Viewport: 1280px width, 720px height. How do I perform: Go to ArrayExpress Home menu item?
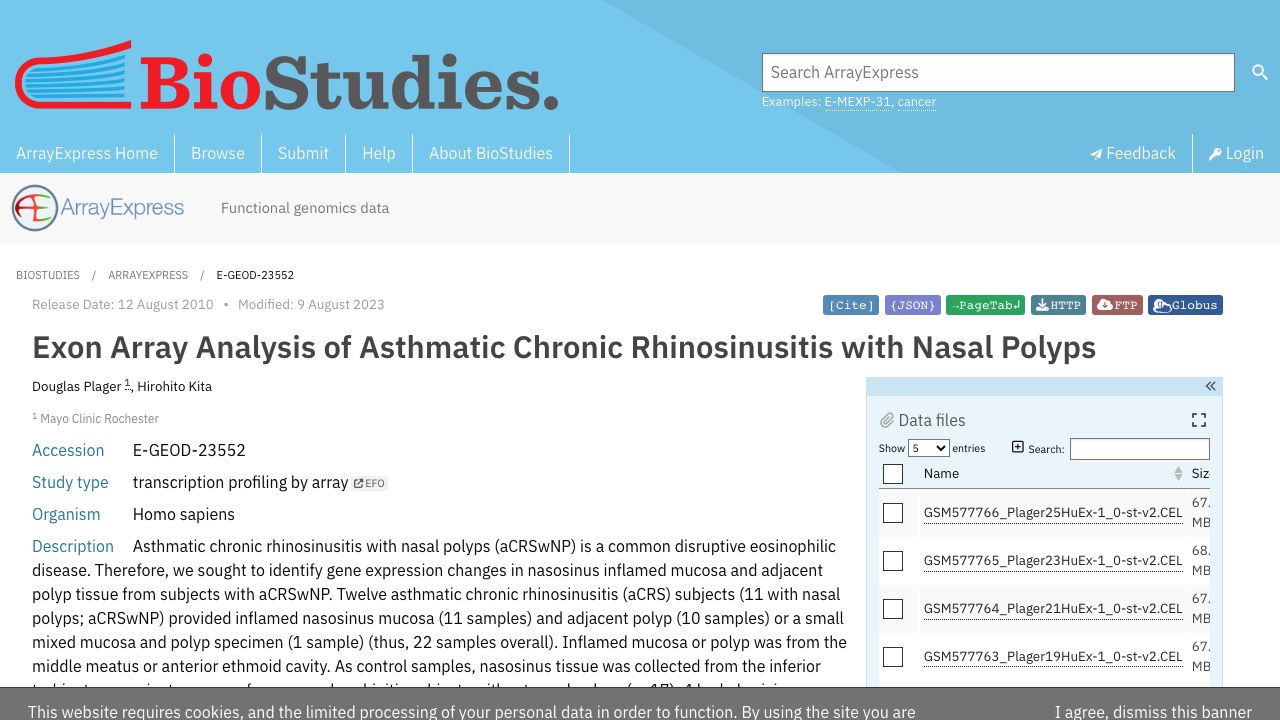pyautogui.click(x=87, y=153)
